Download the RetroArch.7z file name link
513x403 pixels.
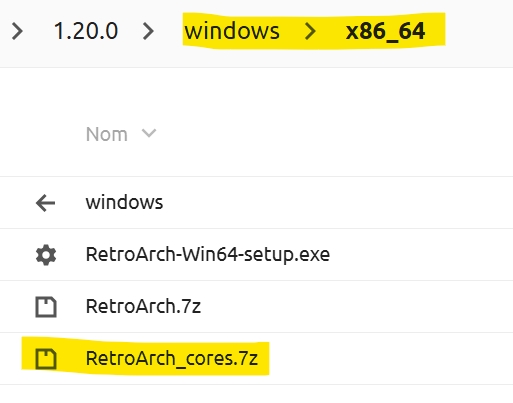tap(143, 306)
